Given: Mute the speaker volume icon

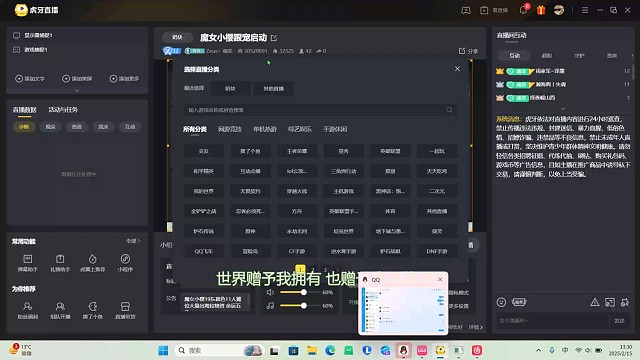Looking at the screenshot, I should pyautogui.click(x=270, y=292).
